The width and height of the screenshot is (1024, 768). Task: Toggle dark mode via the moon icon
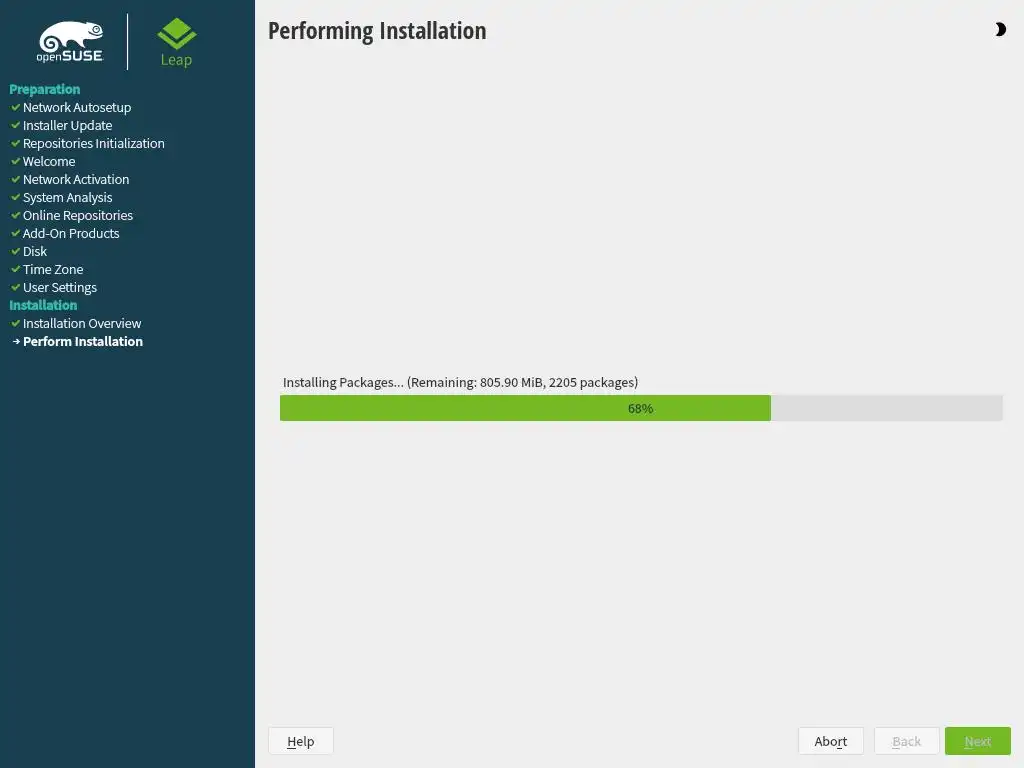[x=1000, y=29]
